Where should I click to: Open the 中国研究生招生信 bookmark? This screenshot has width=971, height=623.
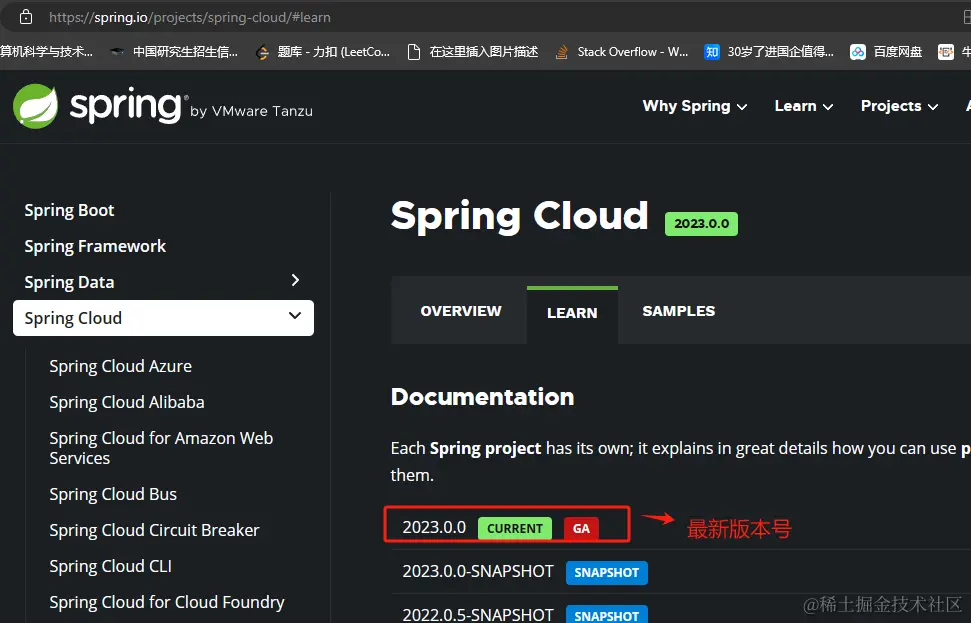point(174,52)
